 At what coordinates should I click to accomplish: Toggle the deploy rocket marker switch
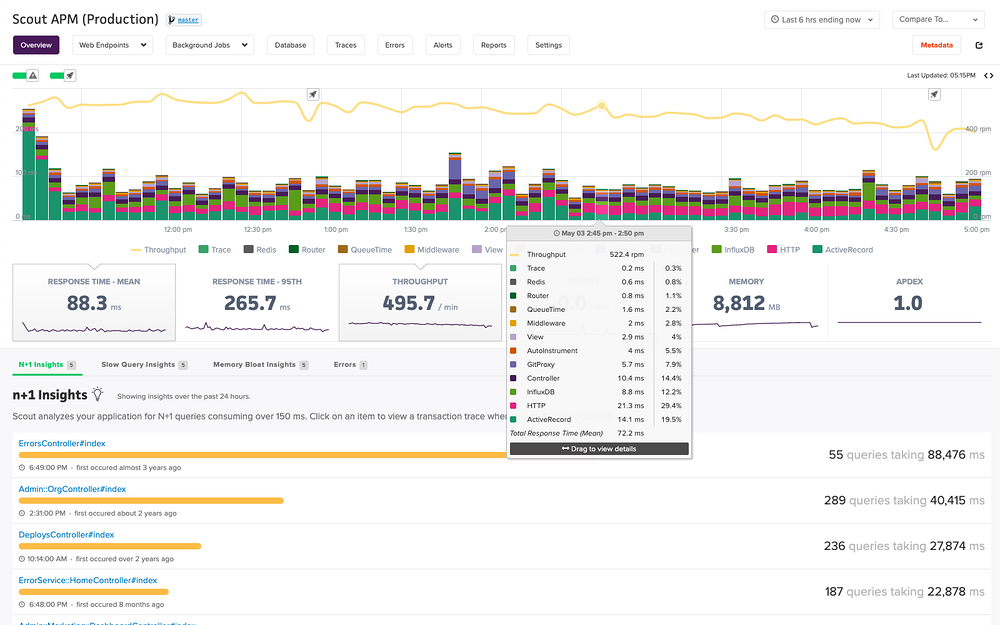click(63, 75)
